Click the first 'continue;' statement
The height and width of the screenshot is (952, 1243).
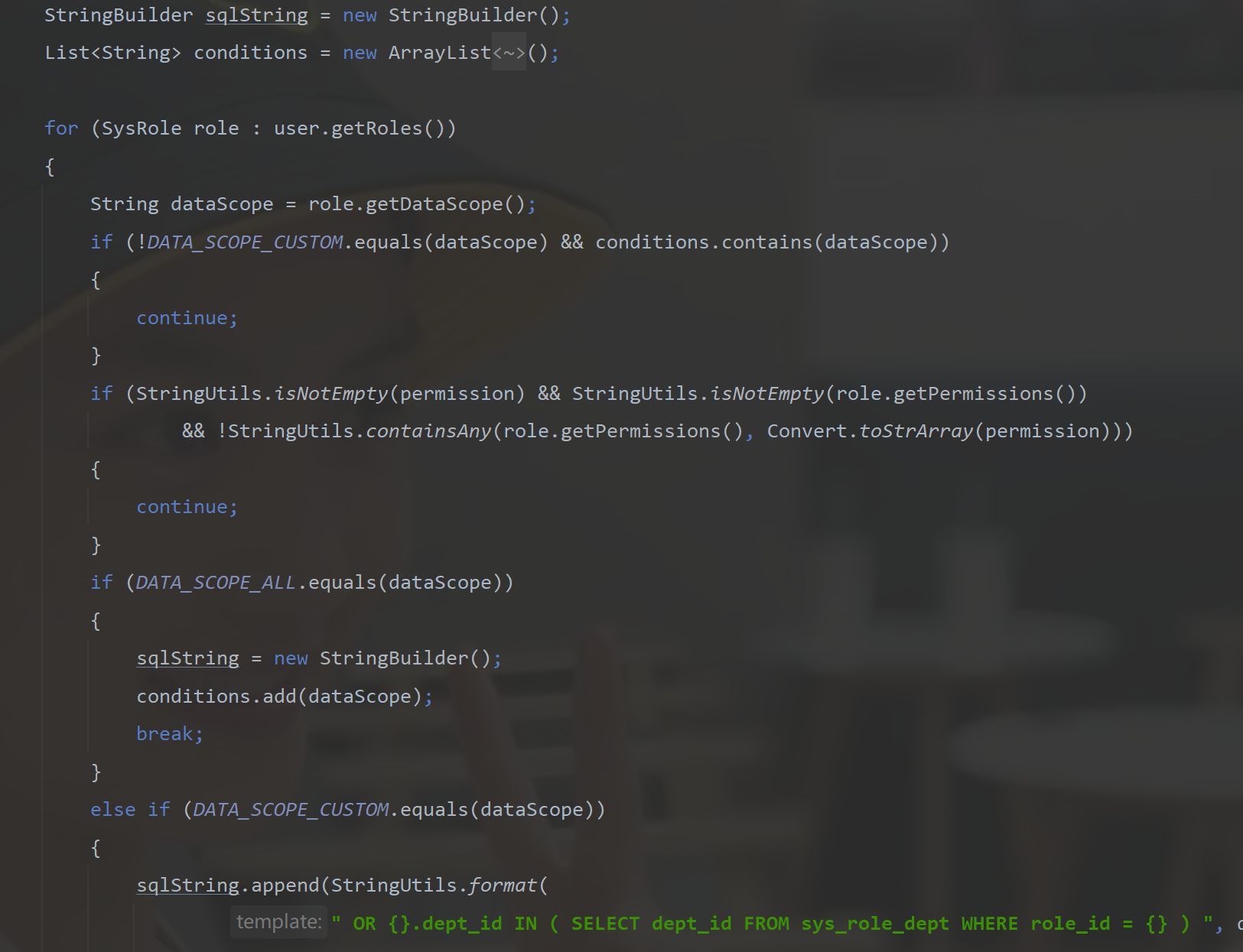[x=187, y=318]
